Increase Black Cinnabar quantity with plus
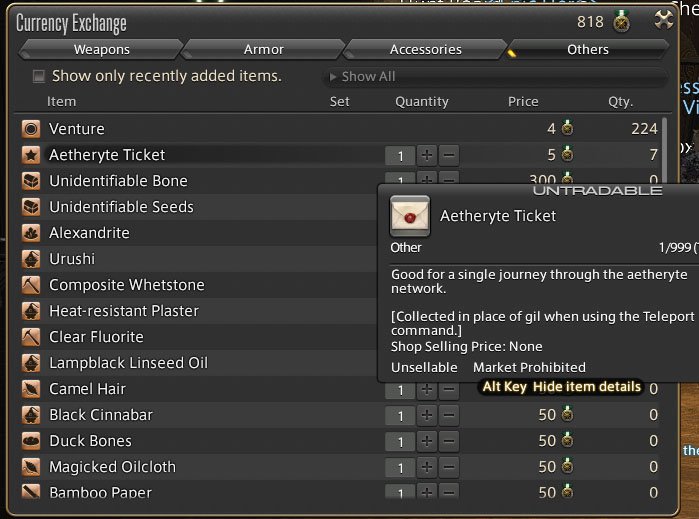Image resolution: width=699 pixels, height=519 pixels. point(427,415)
